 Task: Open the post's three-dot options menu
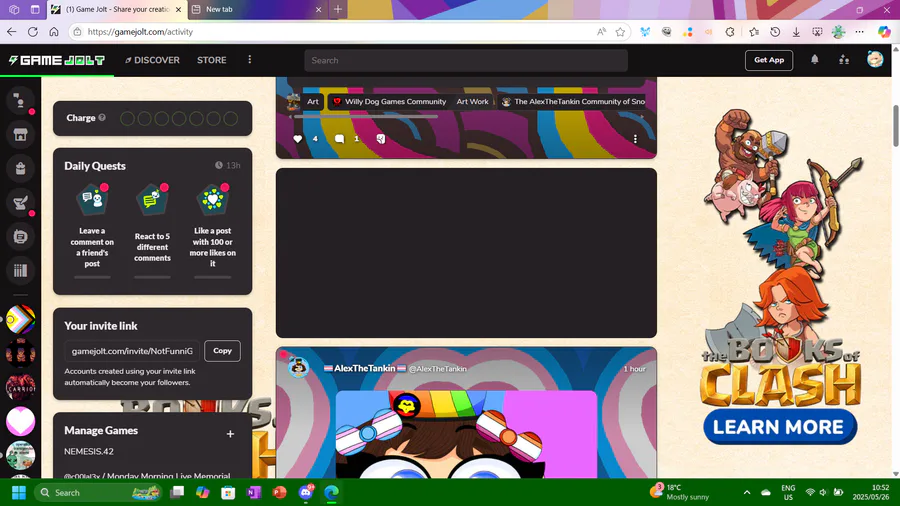tap(635, 139)
